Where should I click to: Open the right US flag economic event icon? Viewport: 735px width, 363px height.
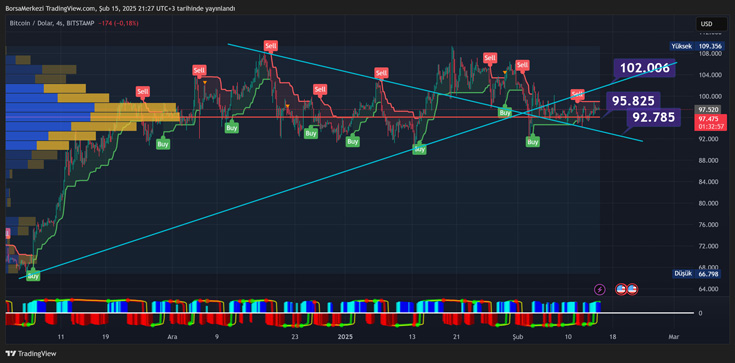pos(631,289)
